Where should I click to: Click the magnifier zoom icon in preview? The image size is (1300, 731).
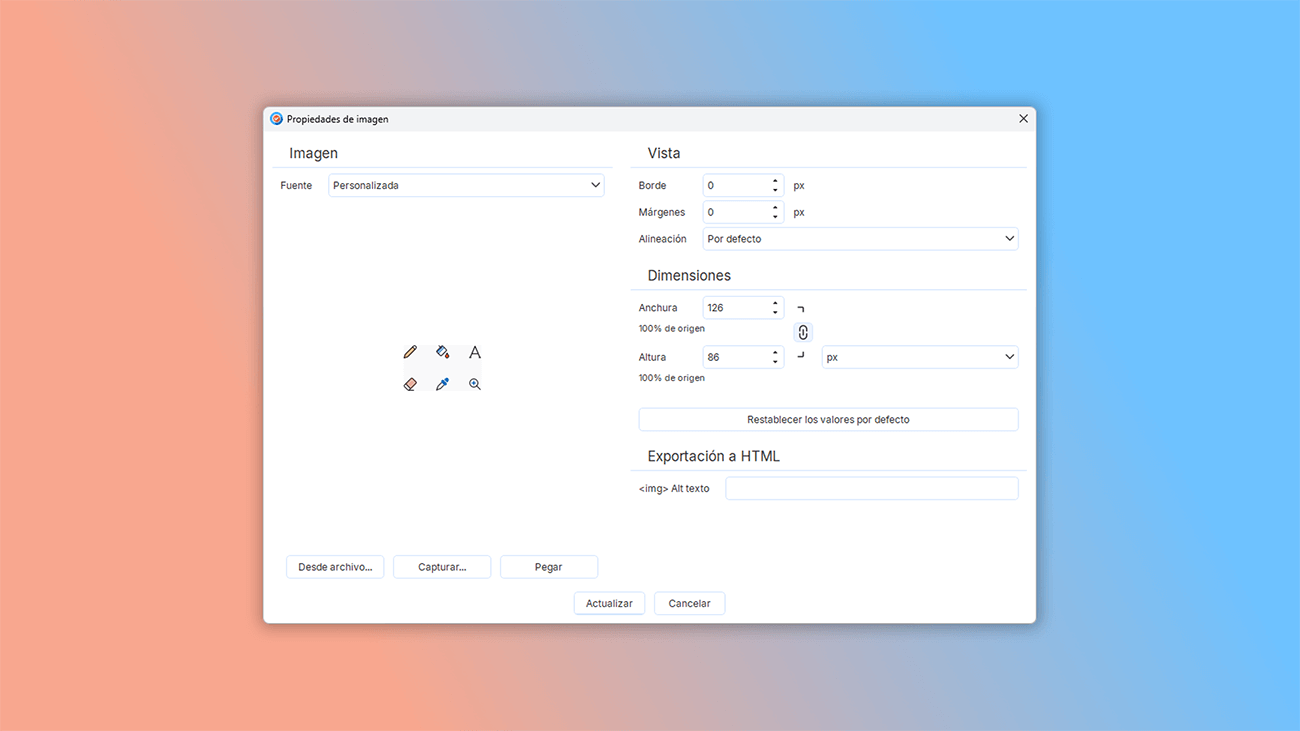[x=475, y=384]
